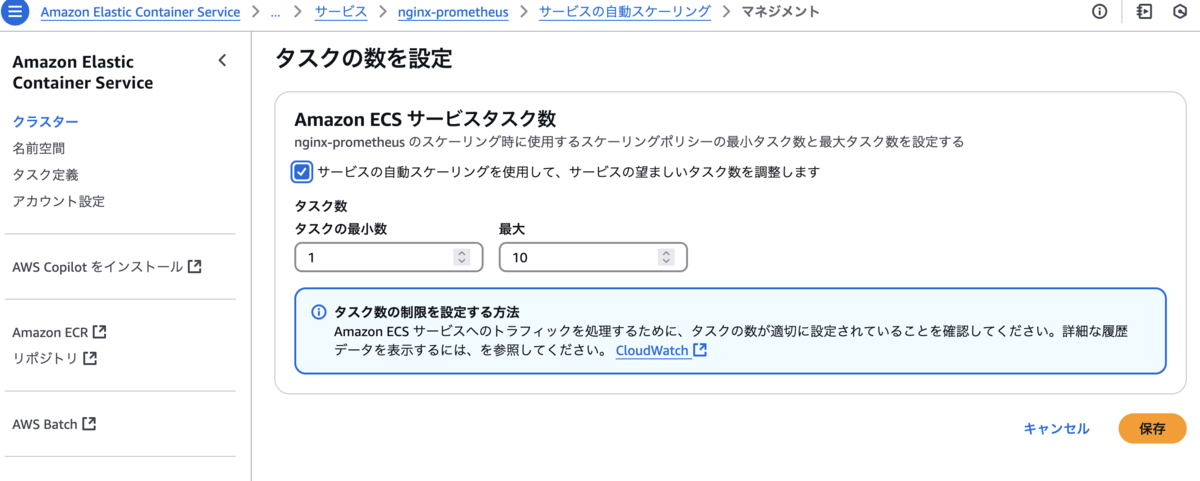This screenshot has height=481, width=1200.
Task: Click the マネジメント breadcrumb text
Action: click(781, 12)
